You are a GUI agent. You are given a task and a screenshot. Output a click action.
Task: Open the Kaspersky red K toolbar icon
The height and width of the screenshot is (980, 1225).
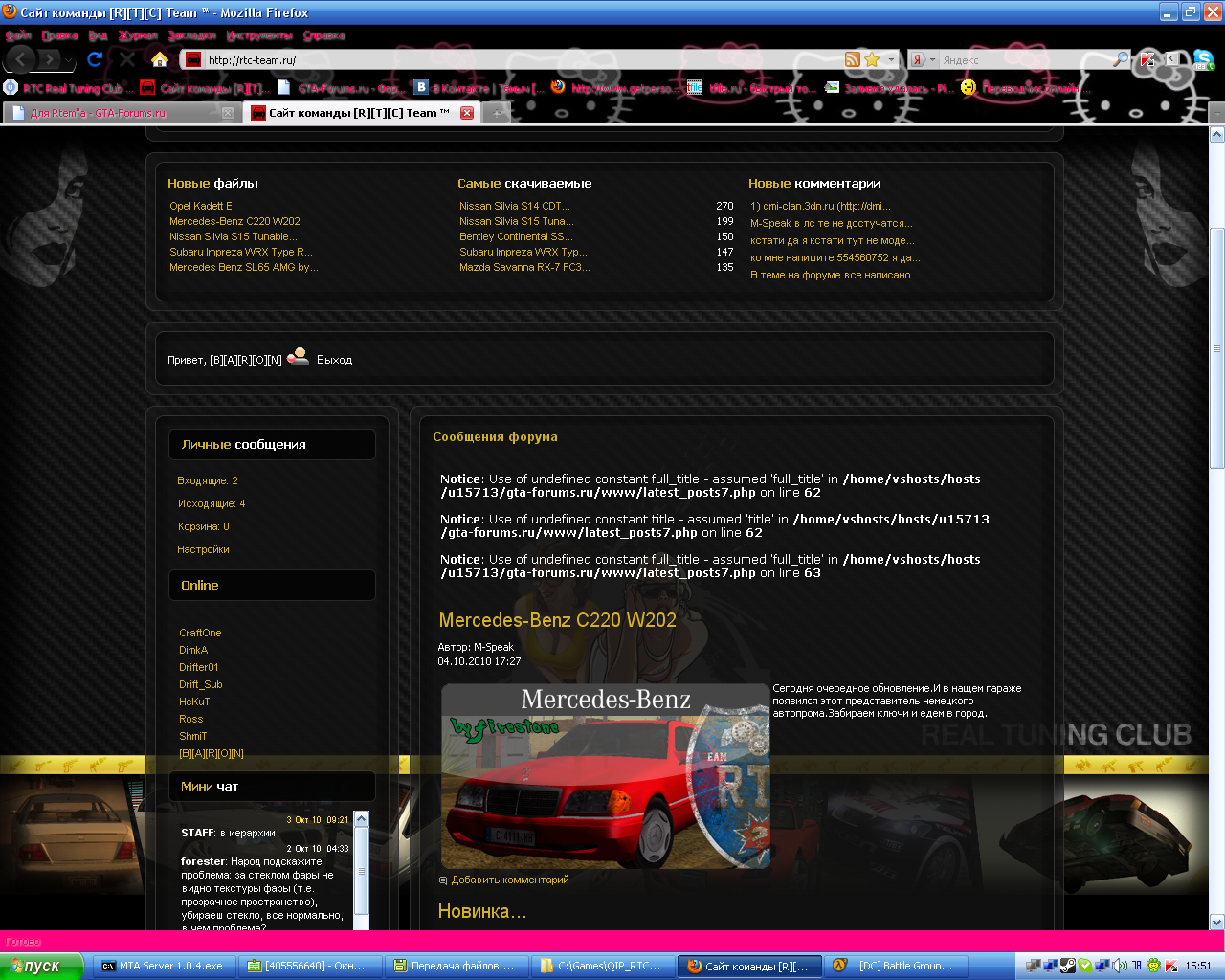click(x=1147, y=59)
